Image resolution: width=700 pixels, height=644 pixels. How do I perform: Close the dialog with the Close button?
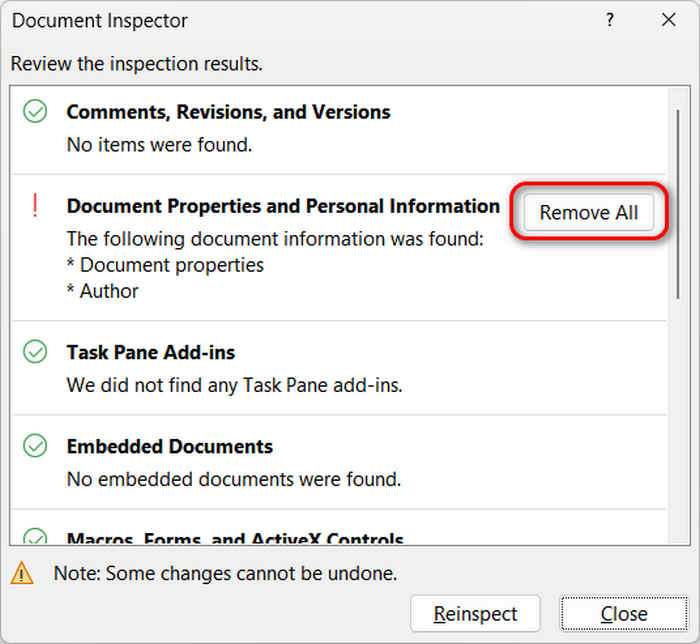click(624, 614)
